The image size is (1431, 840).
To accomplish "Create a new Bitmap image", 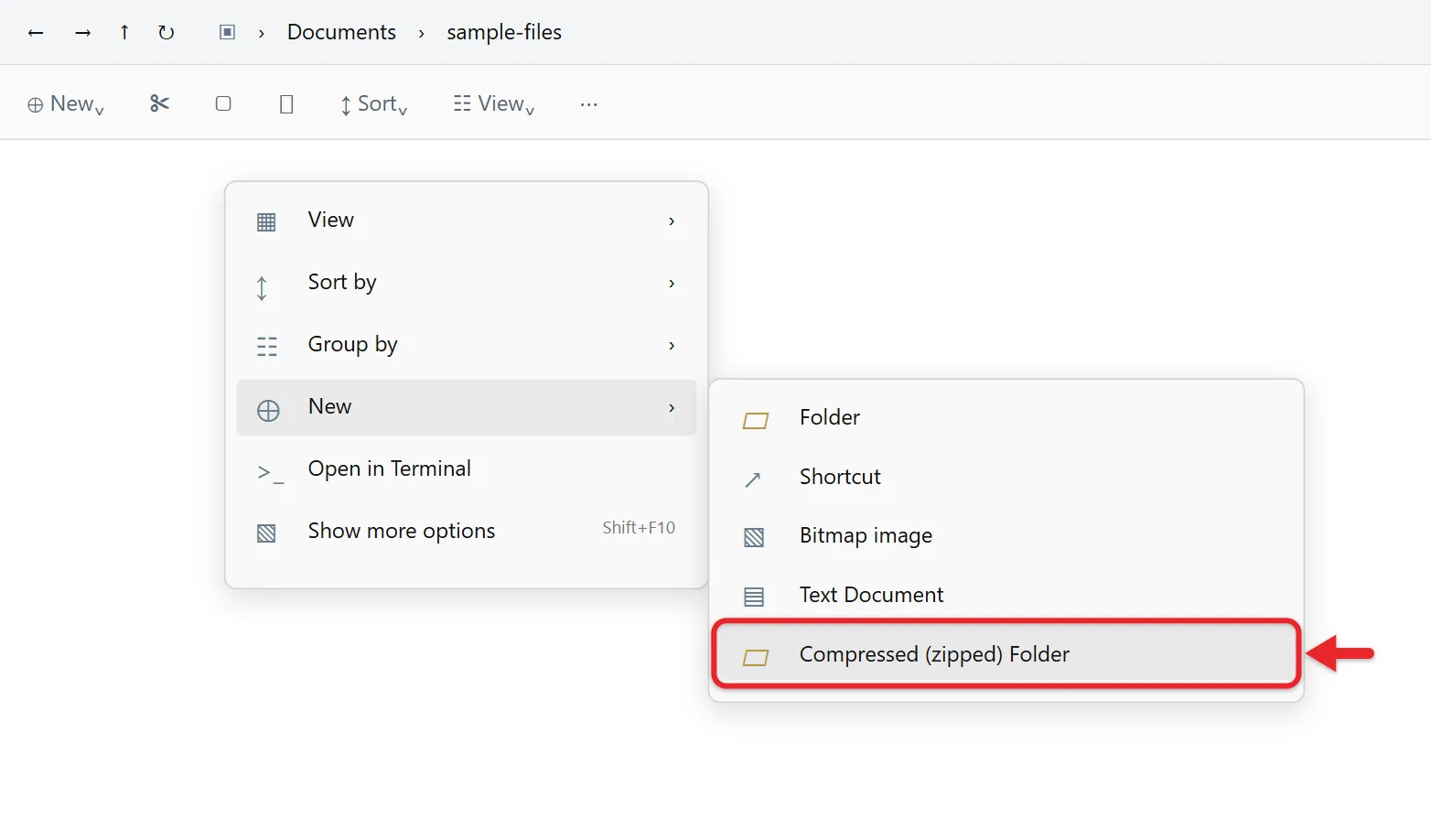I will tap(1006, 536).
